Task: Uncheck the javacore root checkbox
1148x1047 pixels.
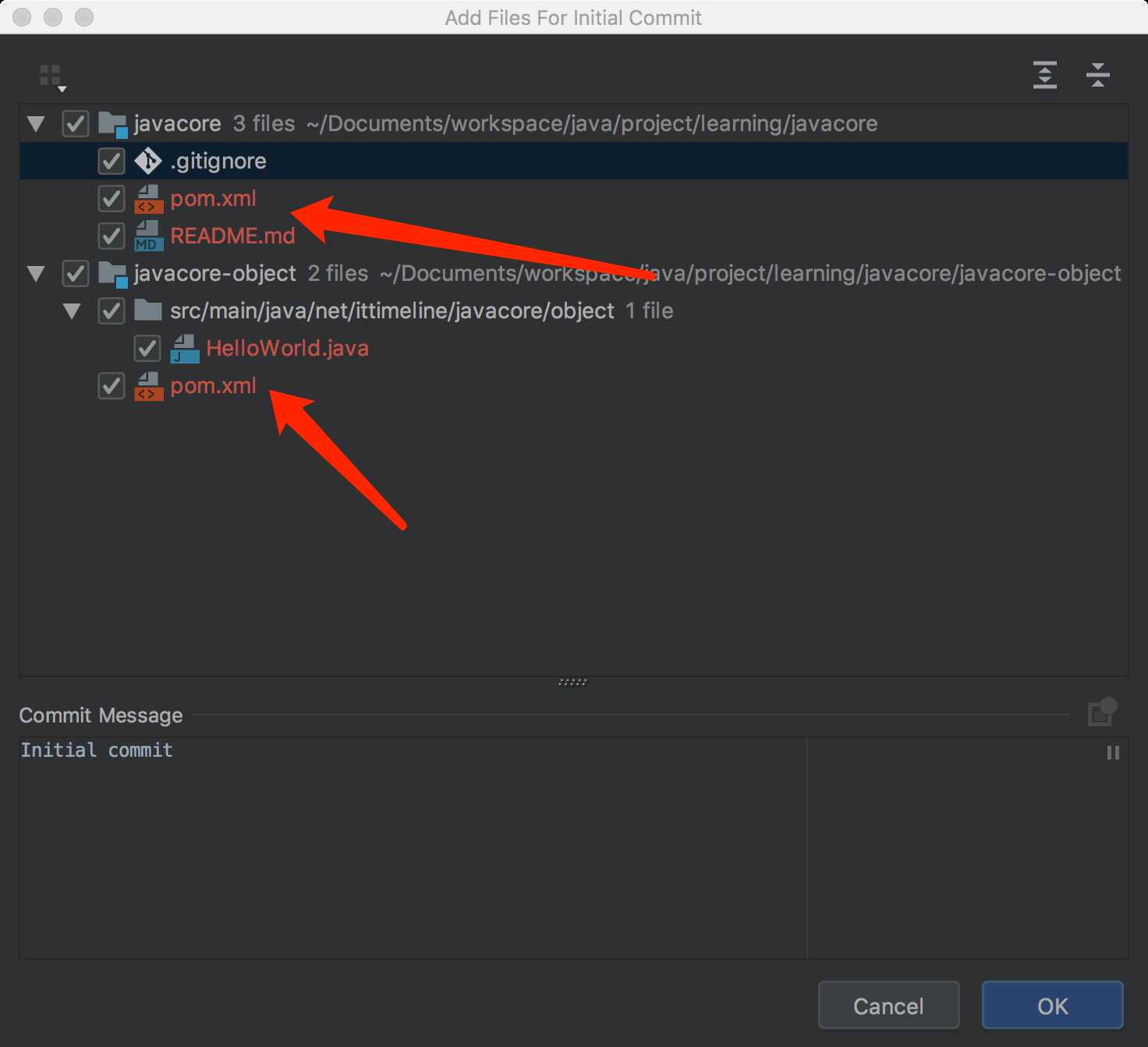Action: pyautogui.click(x=76, y=124)
